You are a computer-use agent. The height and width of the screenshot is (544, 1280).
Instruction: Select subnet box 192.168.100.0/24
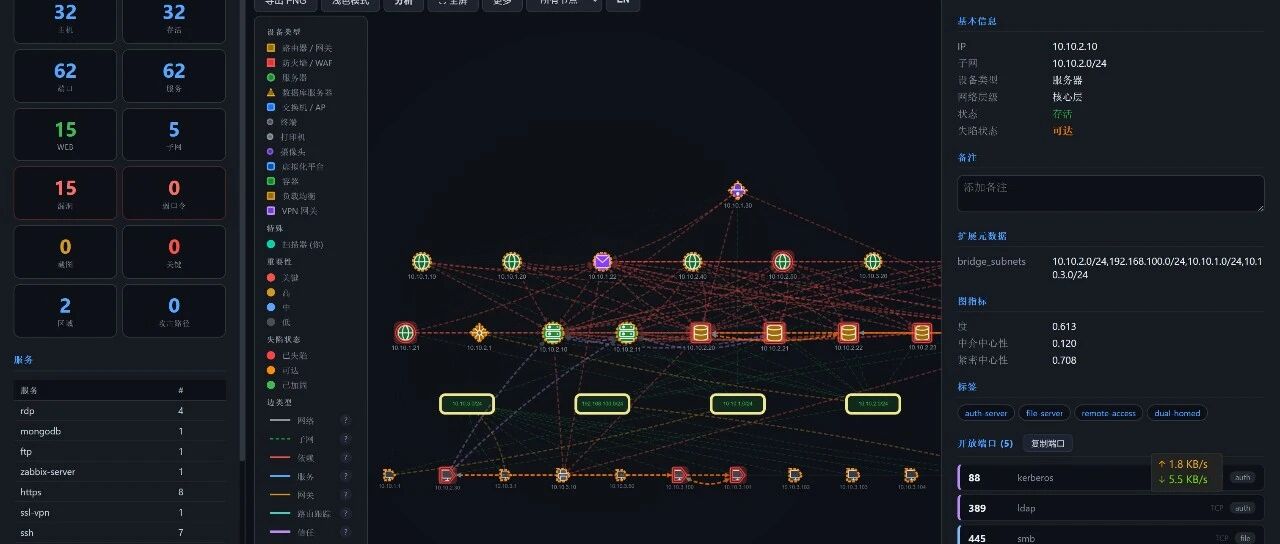pos(602,404)
